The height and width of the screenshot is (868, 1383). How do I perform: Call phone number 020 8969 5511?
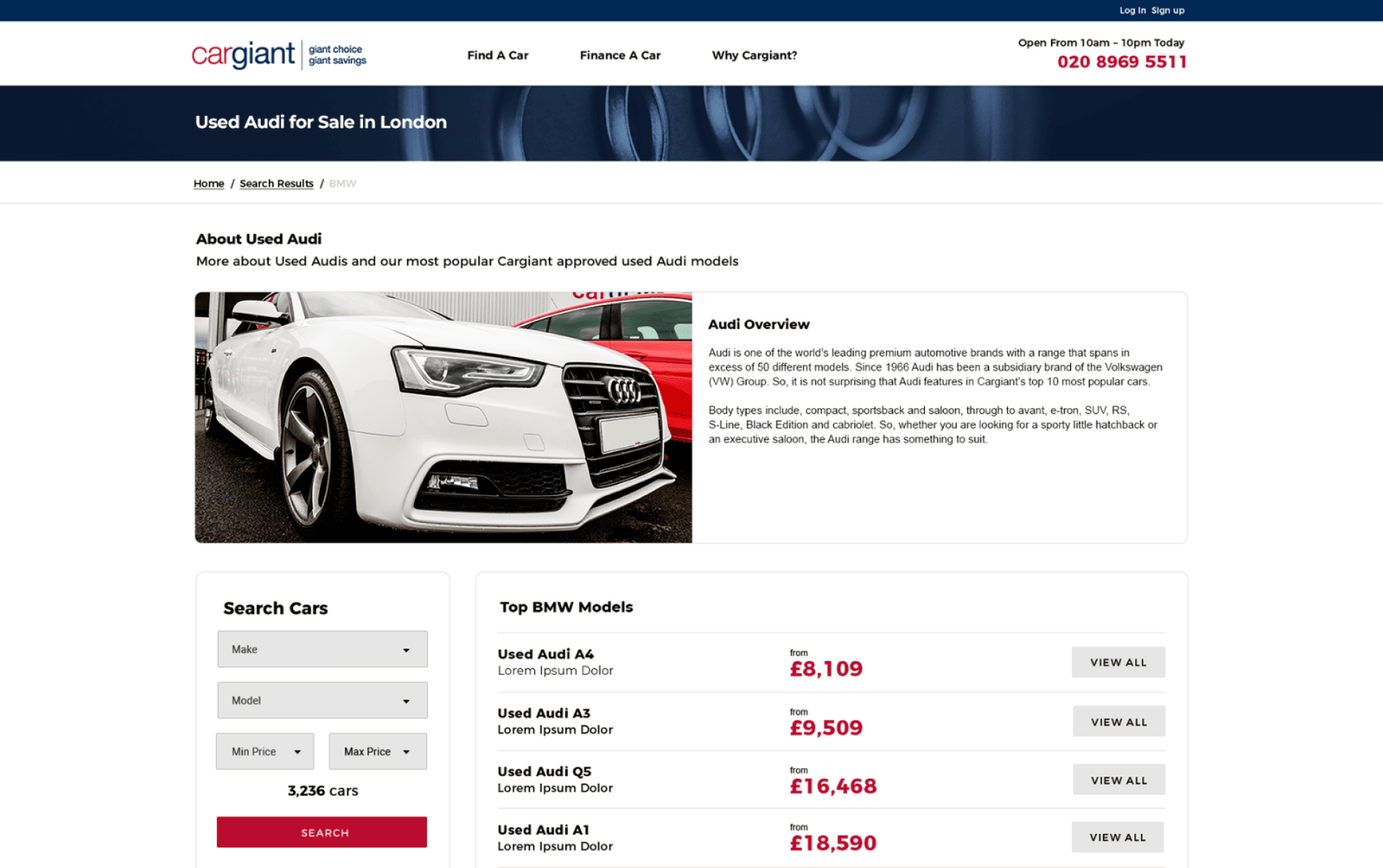pos(1121,62)
